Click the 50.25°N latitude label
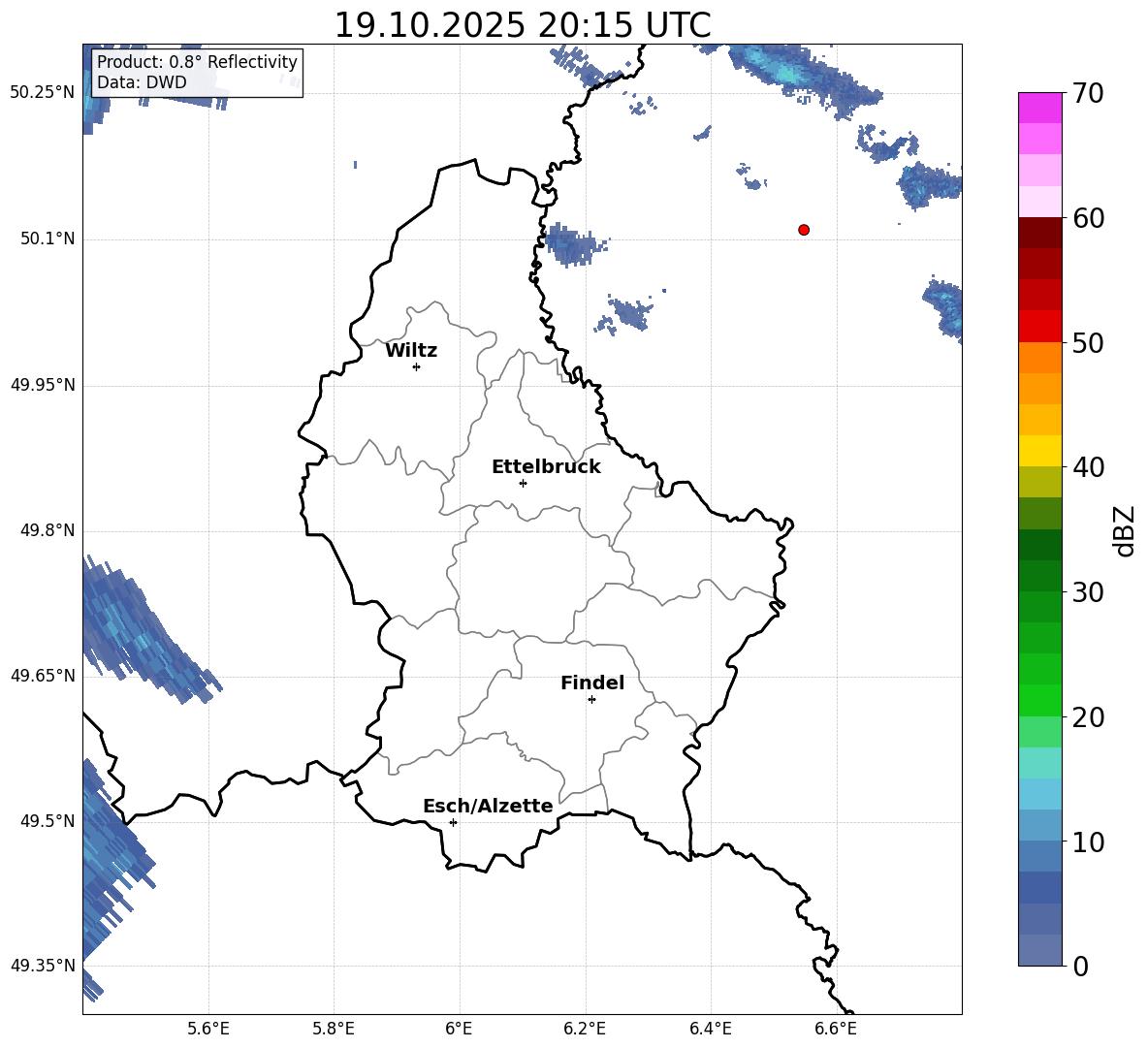 43,93
